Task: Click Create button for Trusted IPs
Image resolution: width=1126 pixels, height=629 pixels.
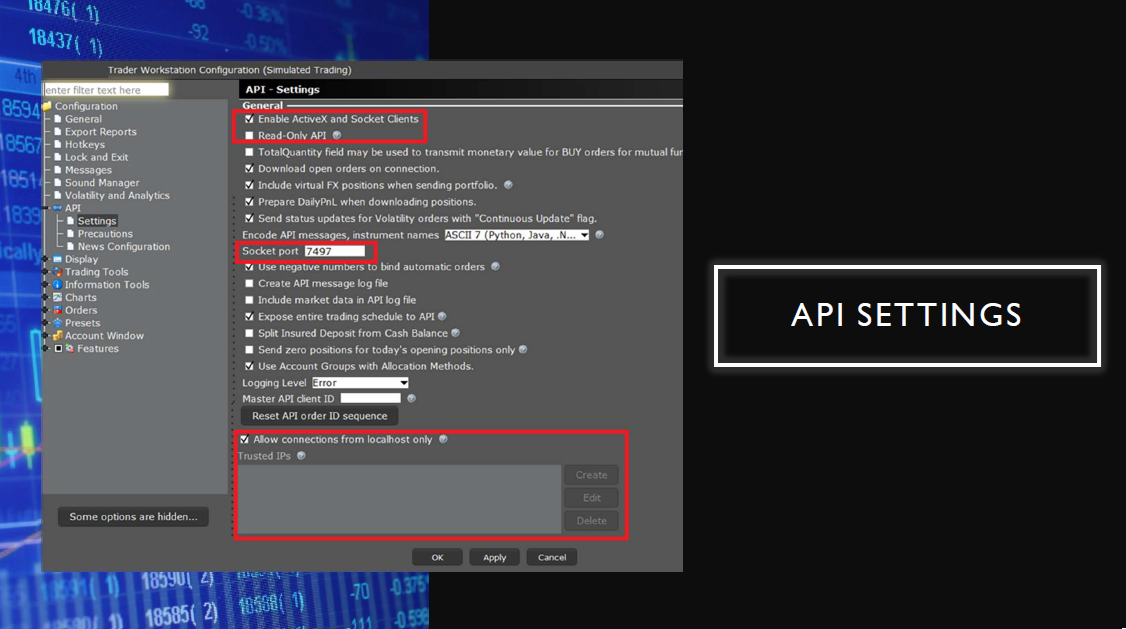Action: [591, 475]
